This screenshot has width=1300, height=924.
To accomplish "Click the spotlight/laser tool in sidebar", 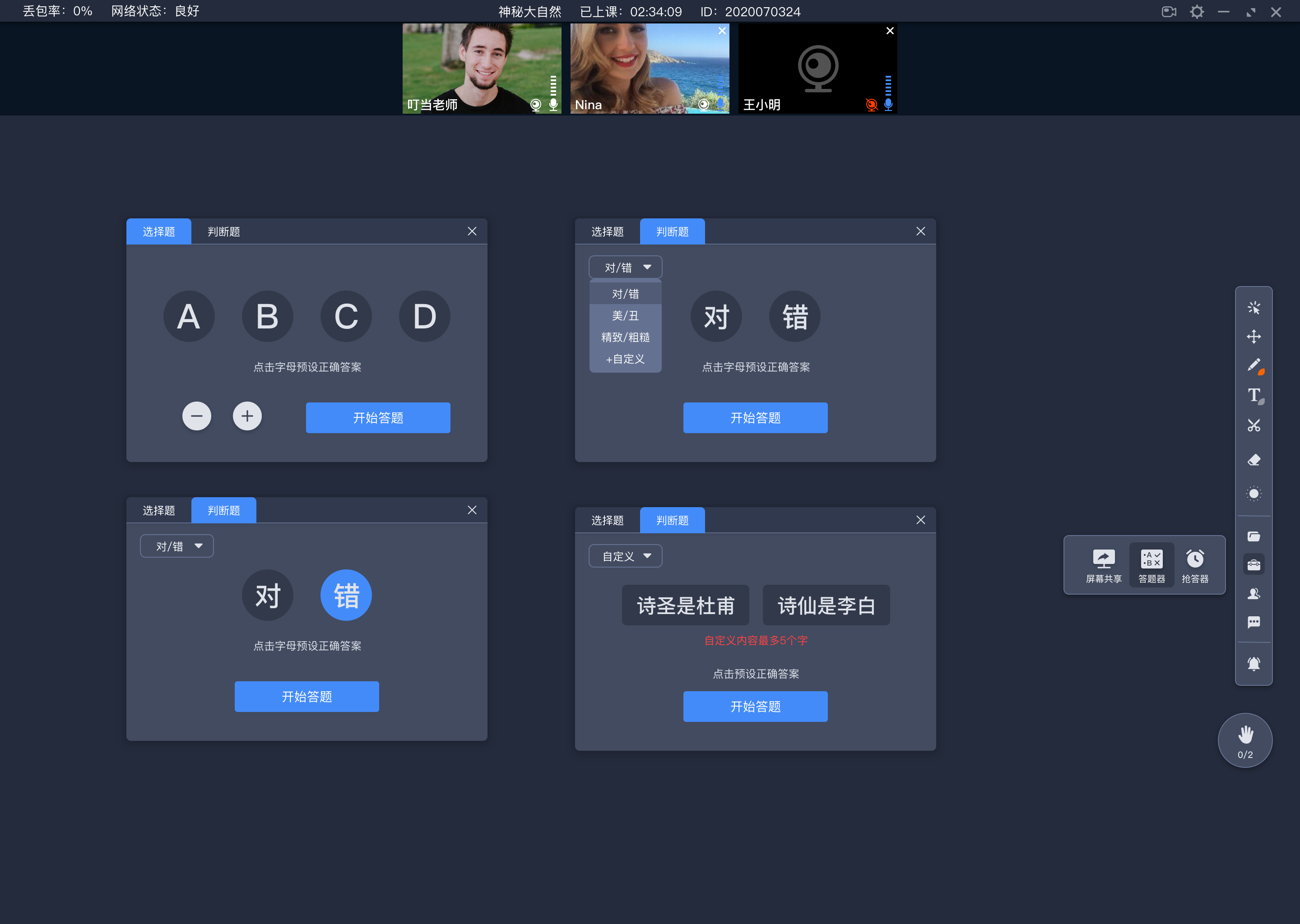I will tap(1253, 491).
